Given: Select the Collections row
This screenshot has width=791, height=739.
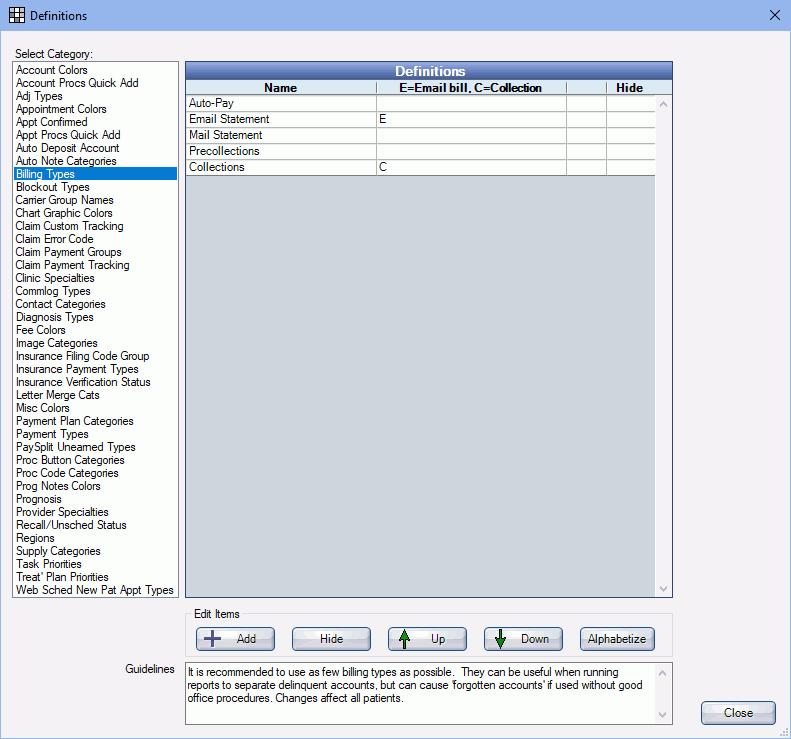Looking at the screenshot, I should tap(421, 167).
